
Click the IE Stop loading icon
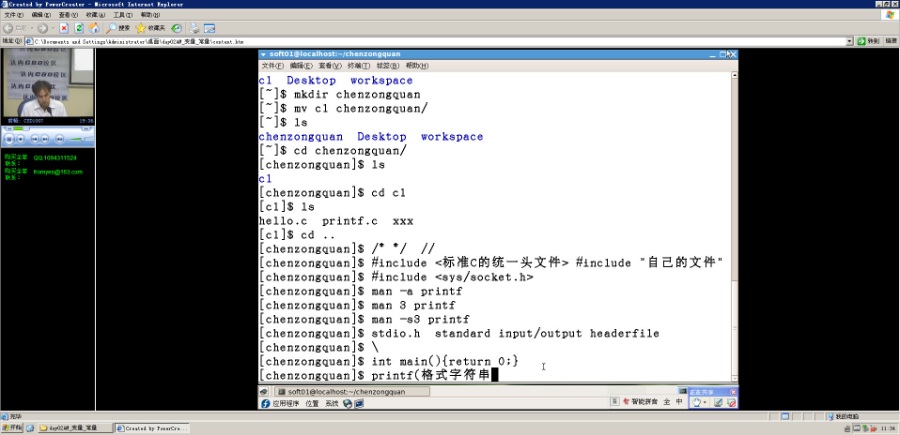pyautogui.click(x=64, y=28)
